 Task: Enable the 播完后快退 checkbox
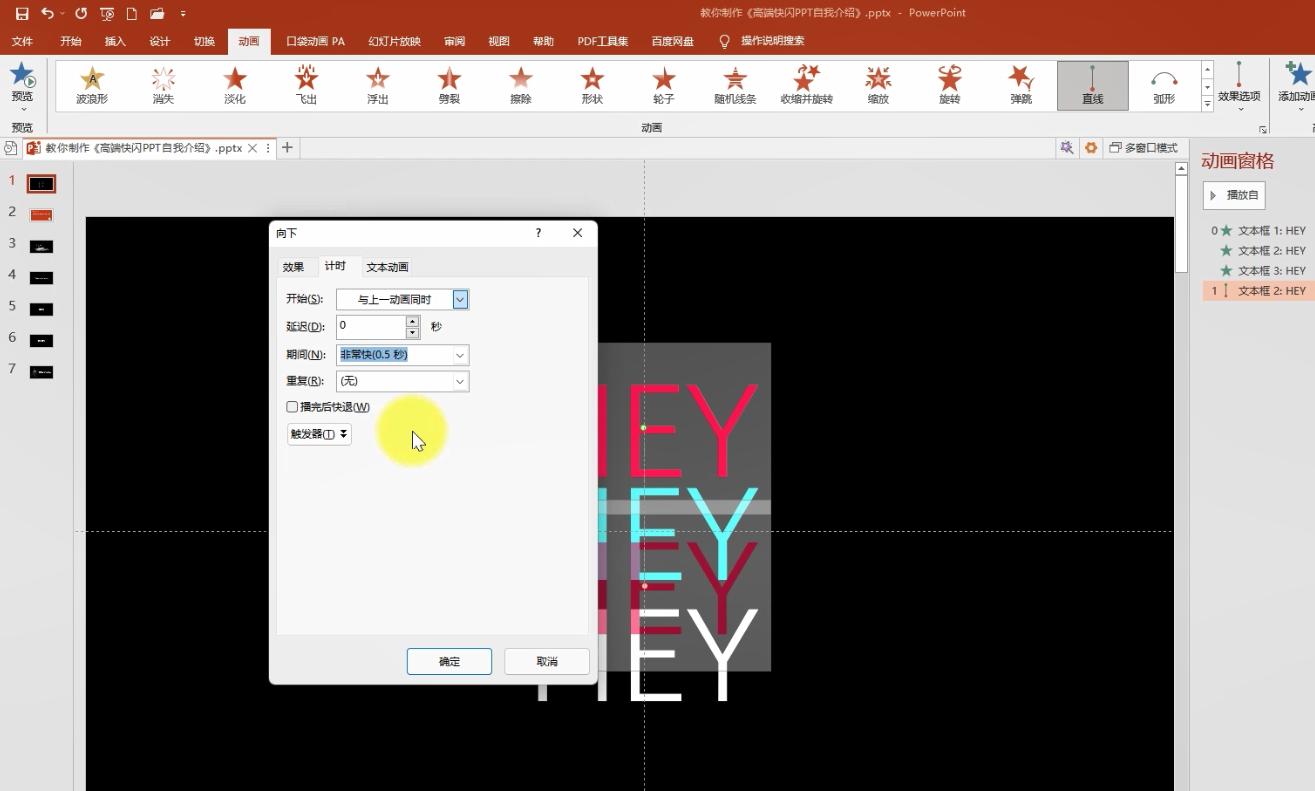(x=292, y=407)
